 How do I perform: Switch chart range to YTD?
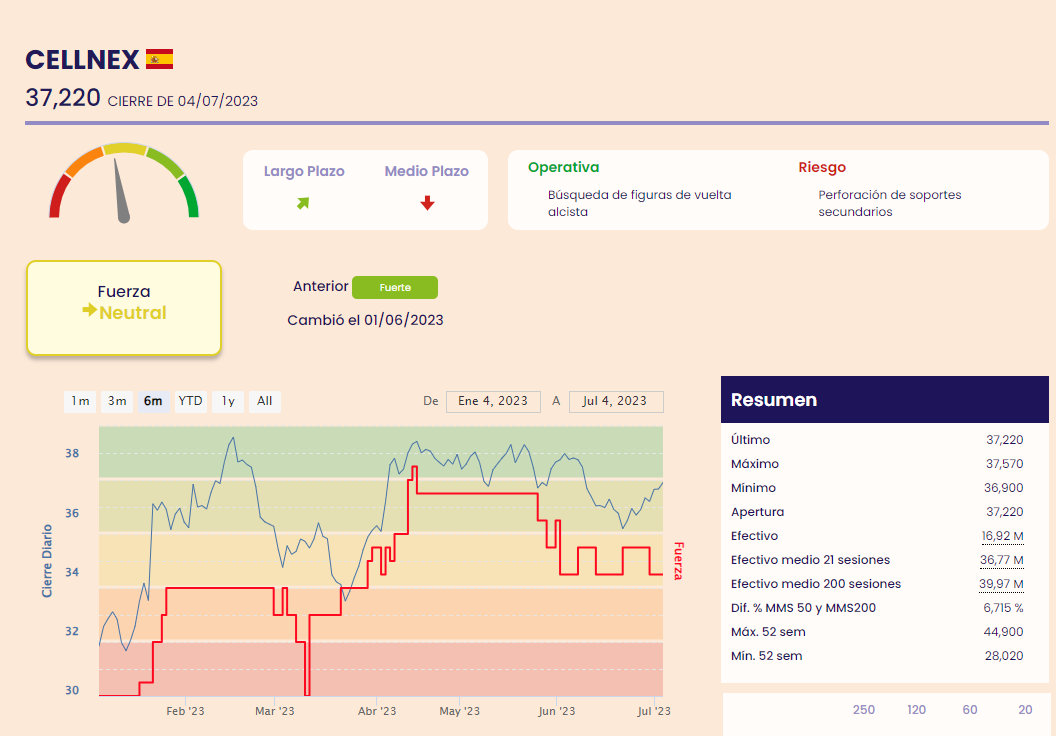tap(190, 401)
